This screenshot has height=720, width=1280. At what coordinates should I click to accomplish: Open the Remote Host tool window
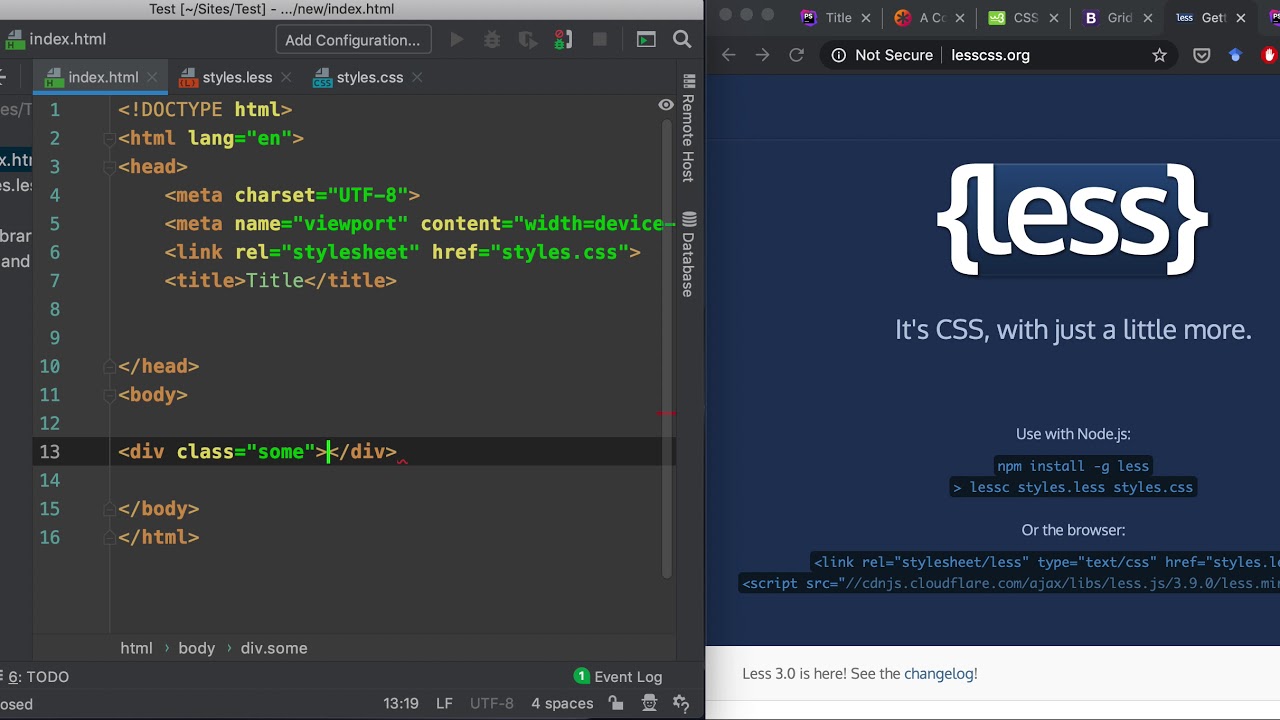click(x=689, y=128)
